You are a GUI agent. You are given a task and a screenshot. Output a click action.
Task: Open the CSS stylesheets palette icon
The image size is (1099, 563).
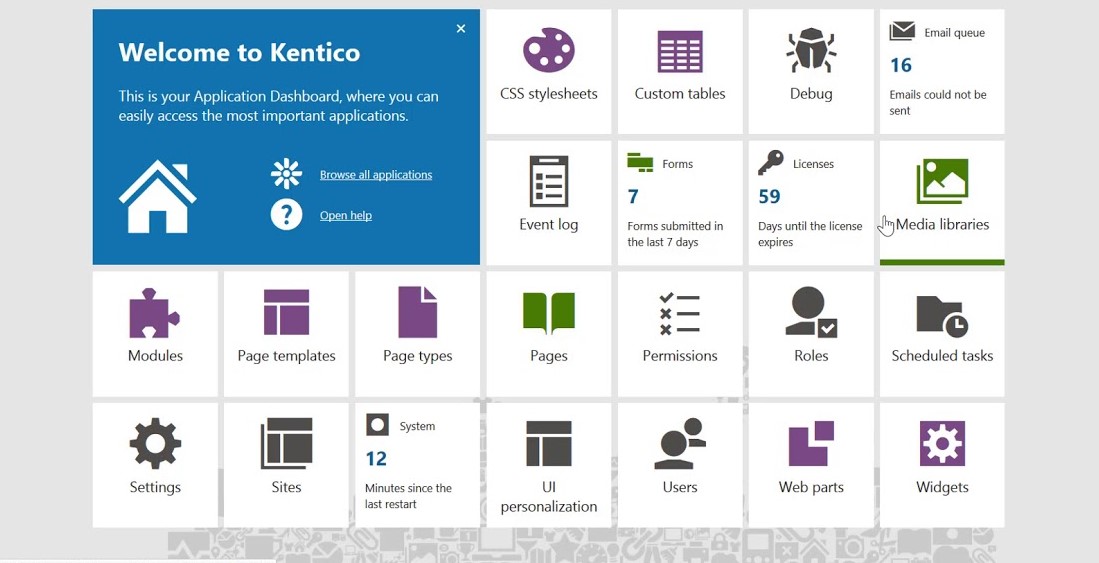tap(549, 50)
